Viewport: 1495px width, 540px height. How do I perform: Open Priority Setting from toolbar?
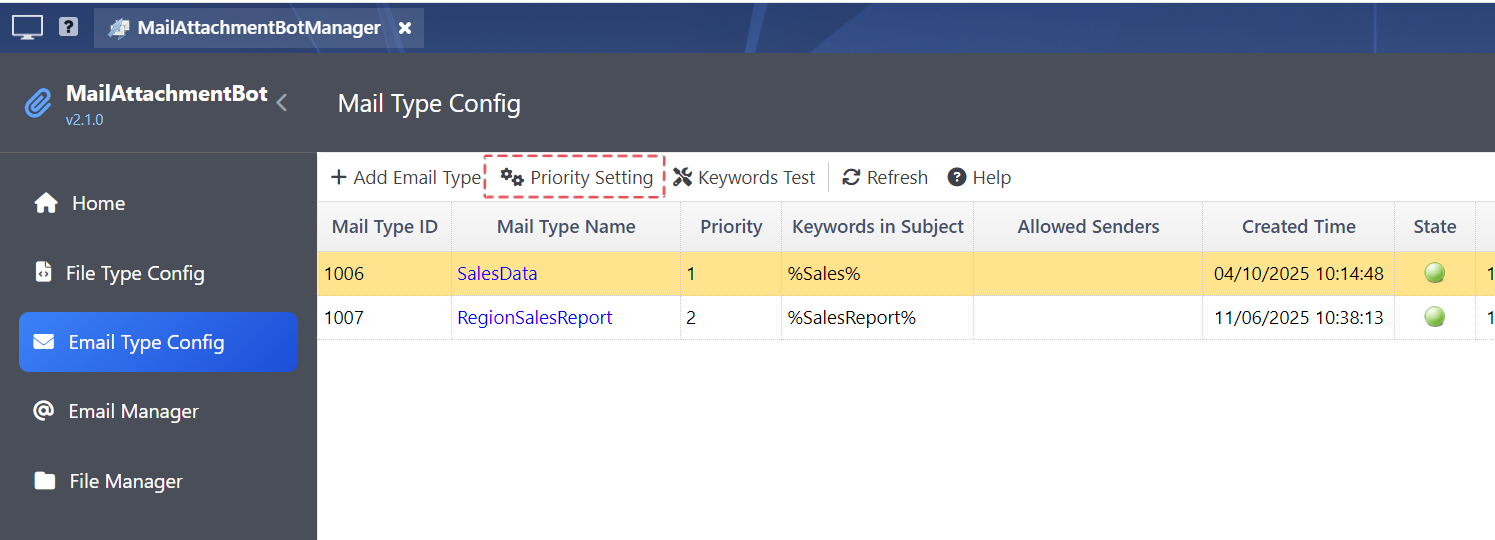click(576, 177)
